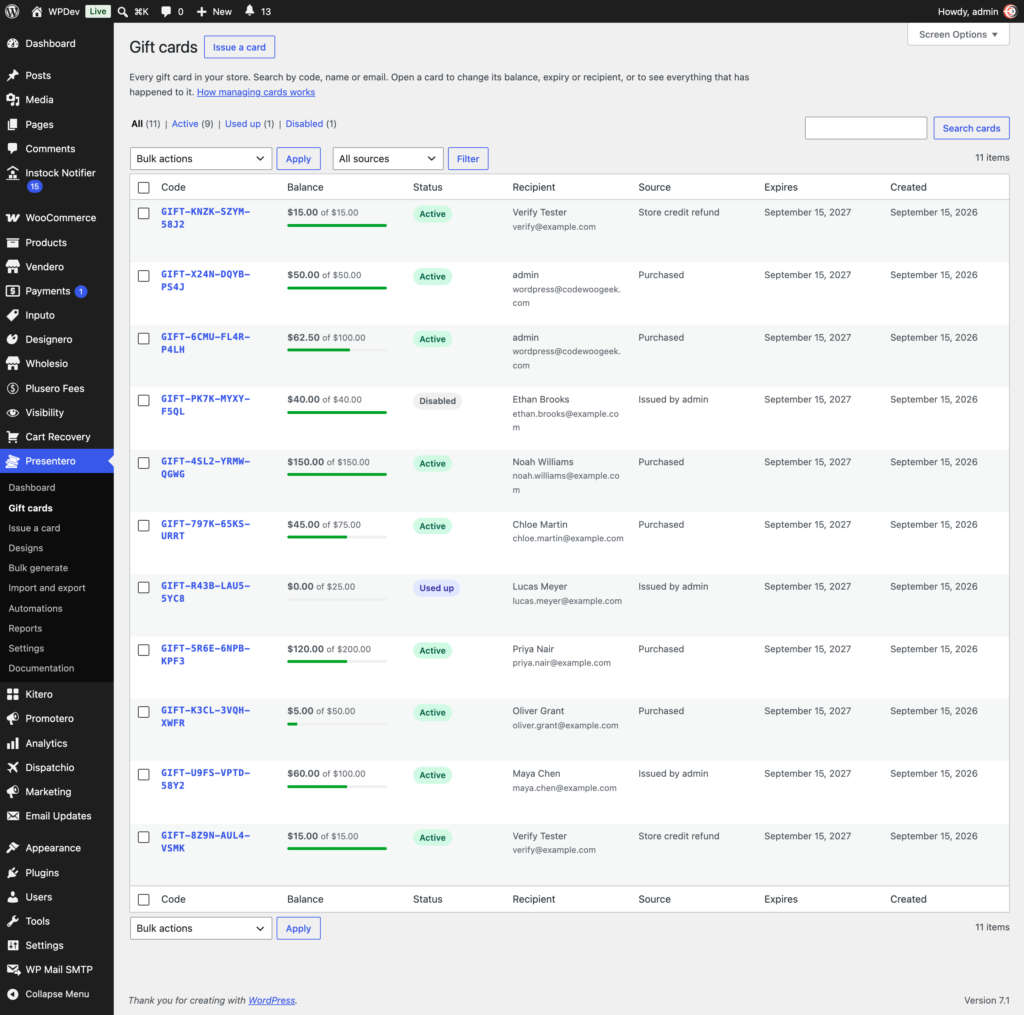Viewport: 1024px width, 1015px height.
Task: Click the Vendero store icon
Action: click(12, 267)
